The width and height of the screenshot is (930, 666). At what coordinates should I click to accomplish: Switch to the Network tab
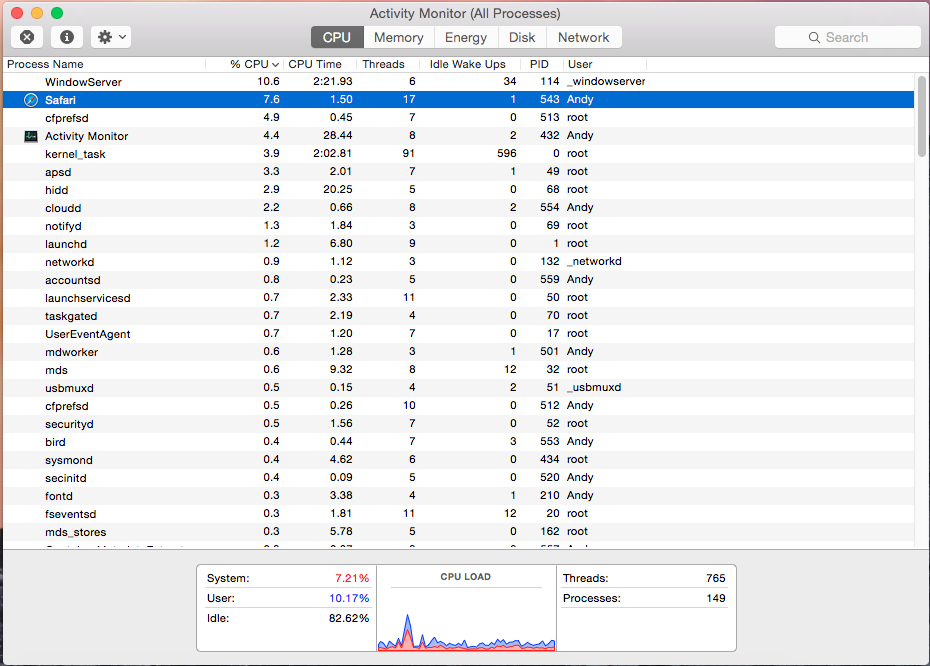[584, 37]
